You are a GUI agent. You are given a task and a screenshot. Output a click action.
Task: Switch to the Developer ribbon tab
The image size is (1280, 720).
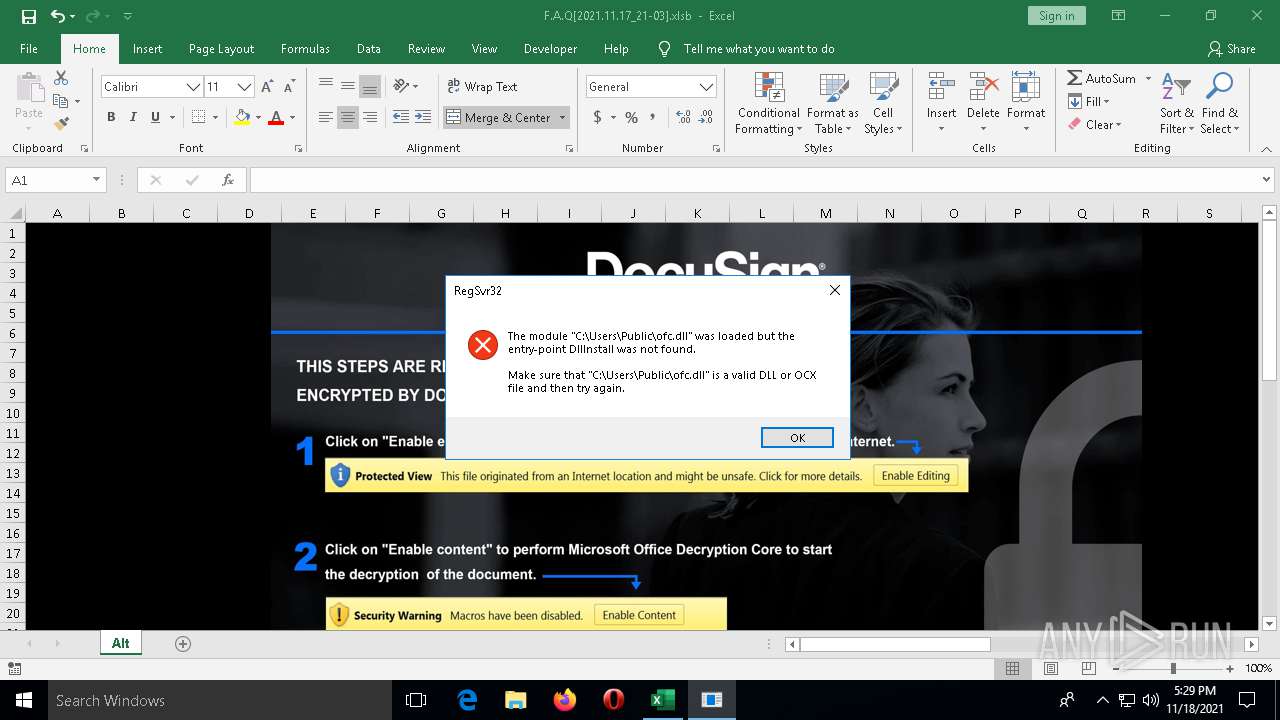point(550,48)
